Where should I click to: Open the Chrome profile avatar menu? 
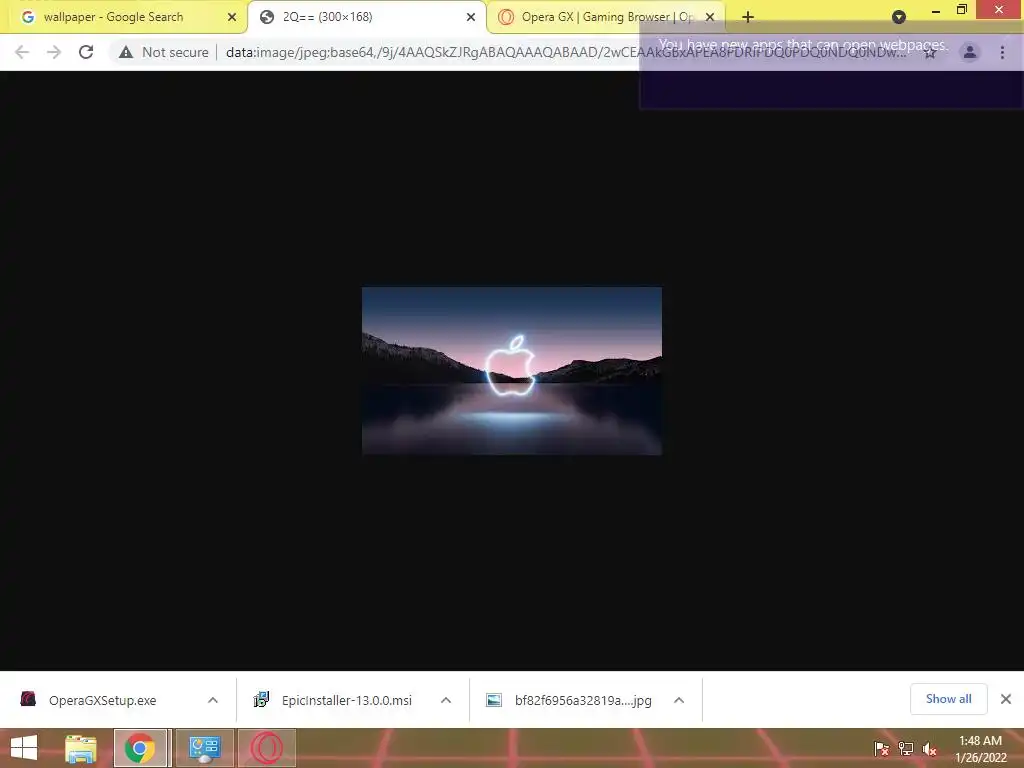[970, 52]
